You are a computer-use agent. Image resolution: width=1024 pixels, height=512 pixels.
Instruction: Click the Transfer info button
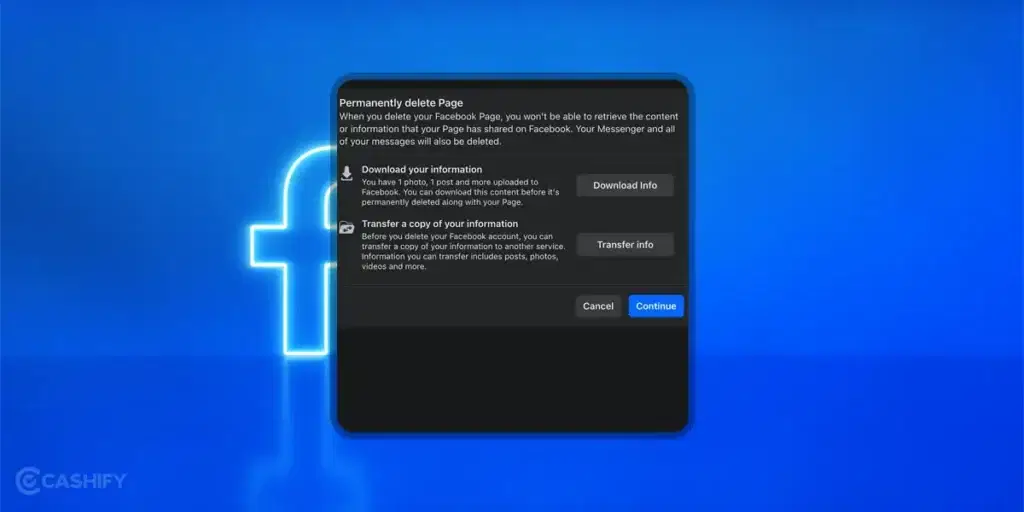[x=624, y=245]
